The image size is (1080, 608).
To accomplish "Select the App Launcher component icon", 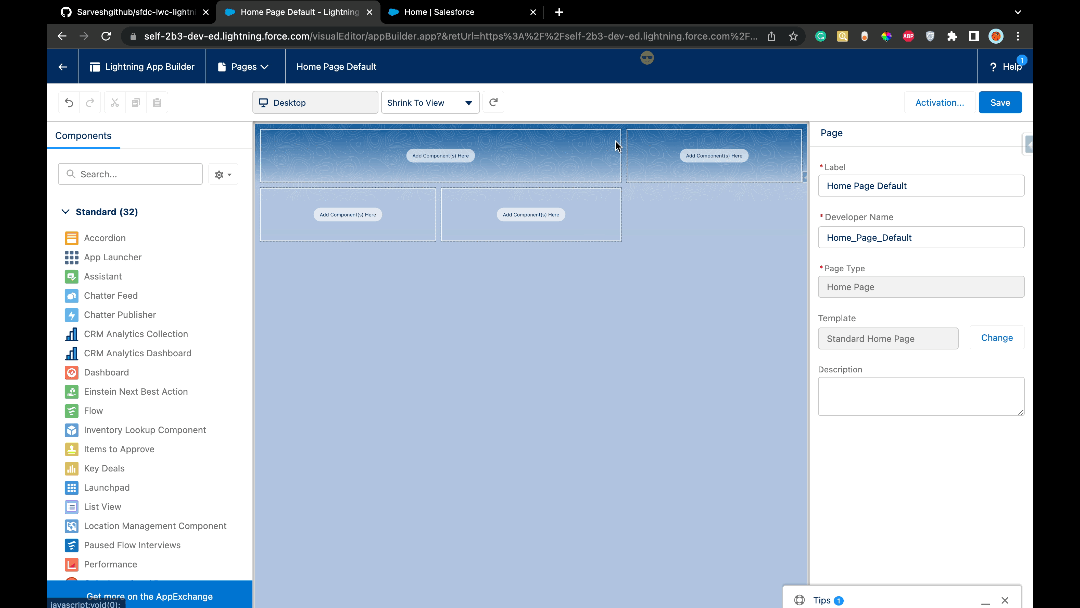I will 72,258.
